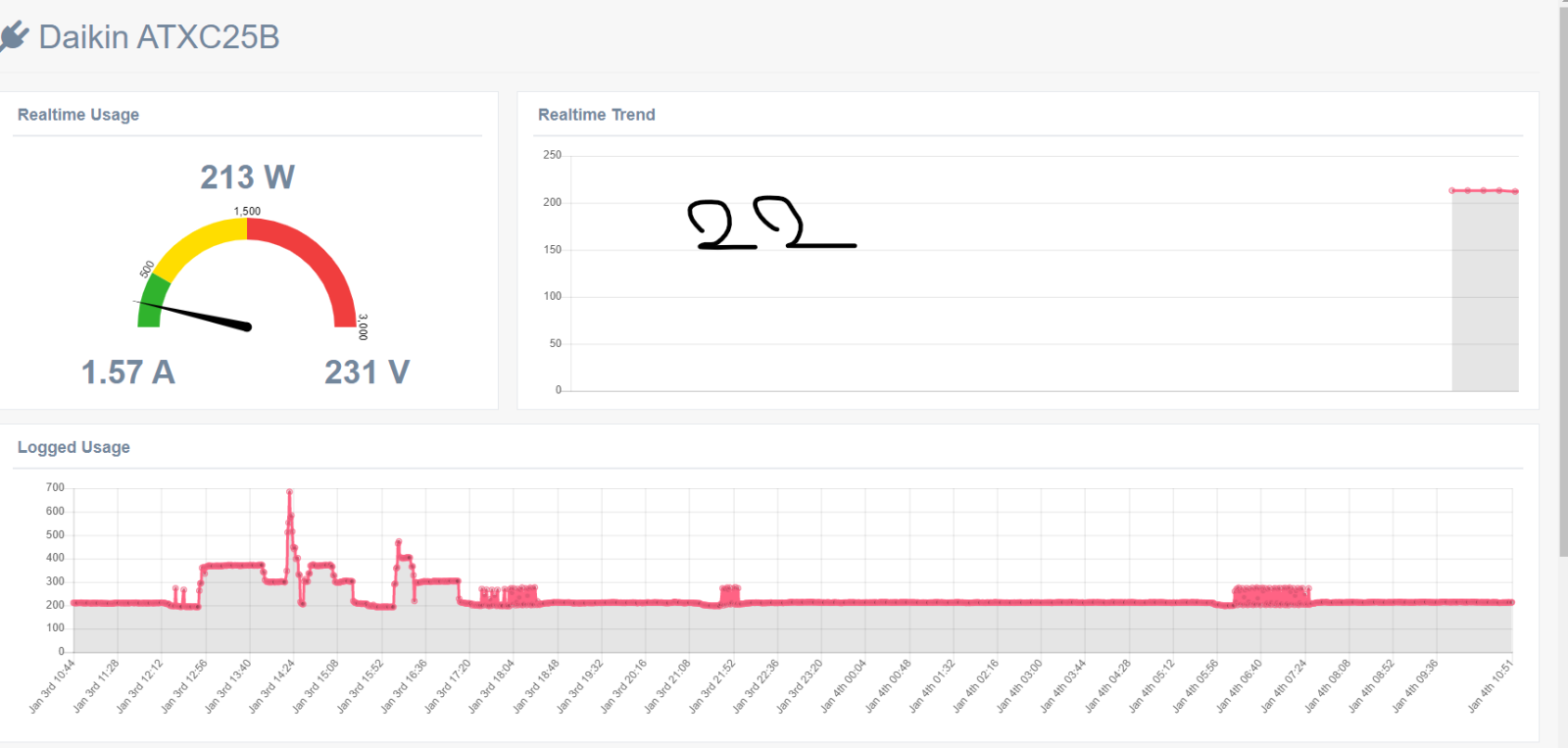Click the 700 axis label in Logged Usage
Image resolution: width=1568 pixels, height=748 pixels.
coord(55,487)
